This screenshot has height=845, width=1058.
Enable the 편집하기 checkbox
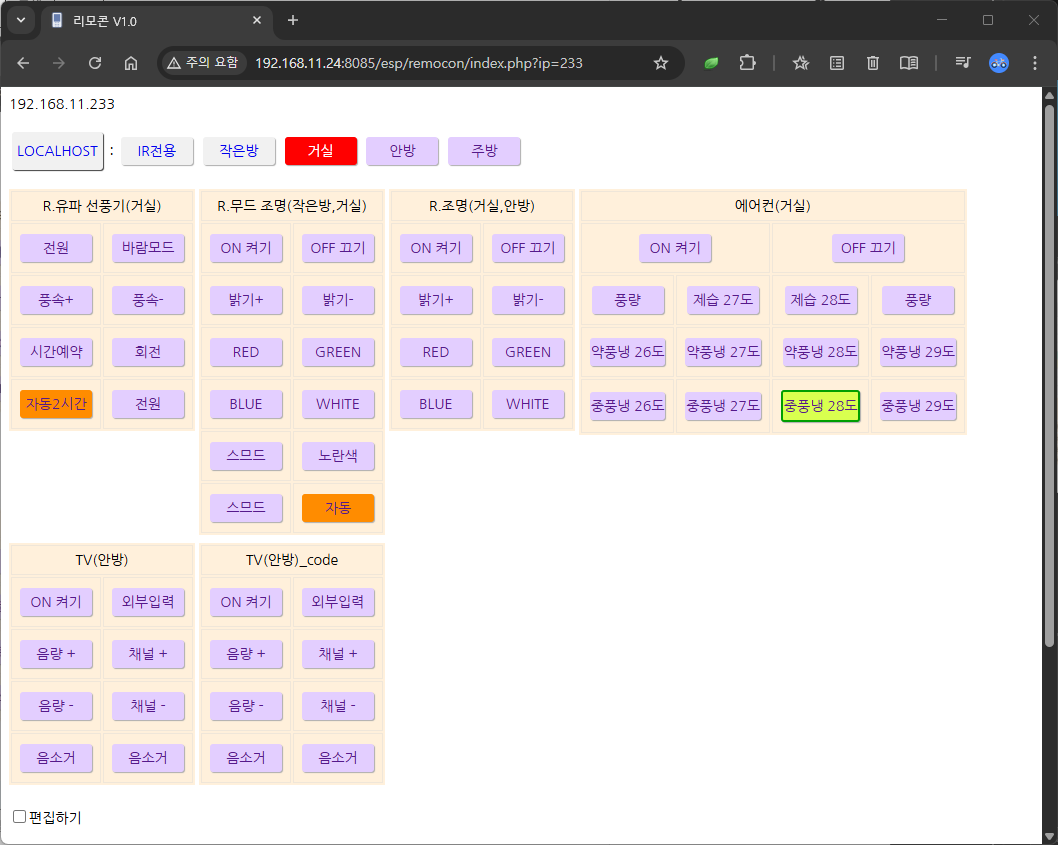click(19, 817)
